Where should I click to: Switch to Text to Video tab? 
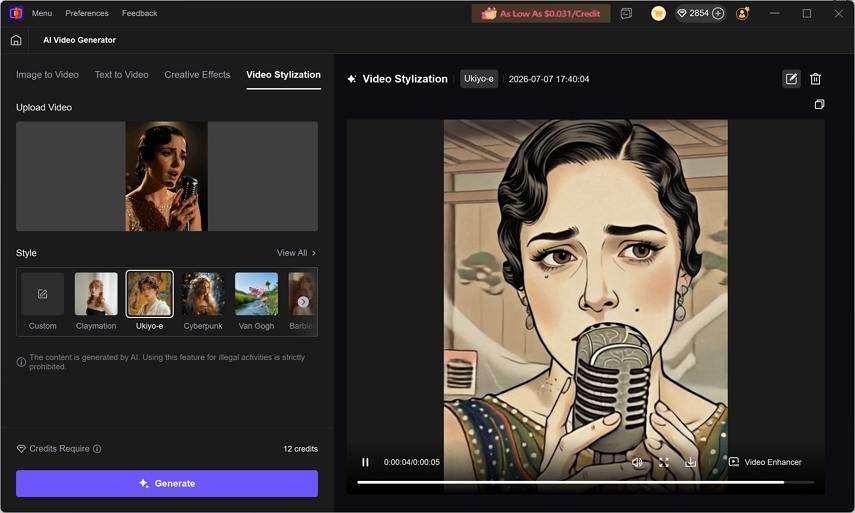(122, 75)
